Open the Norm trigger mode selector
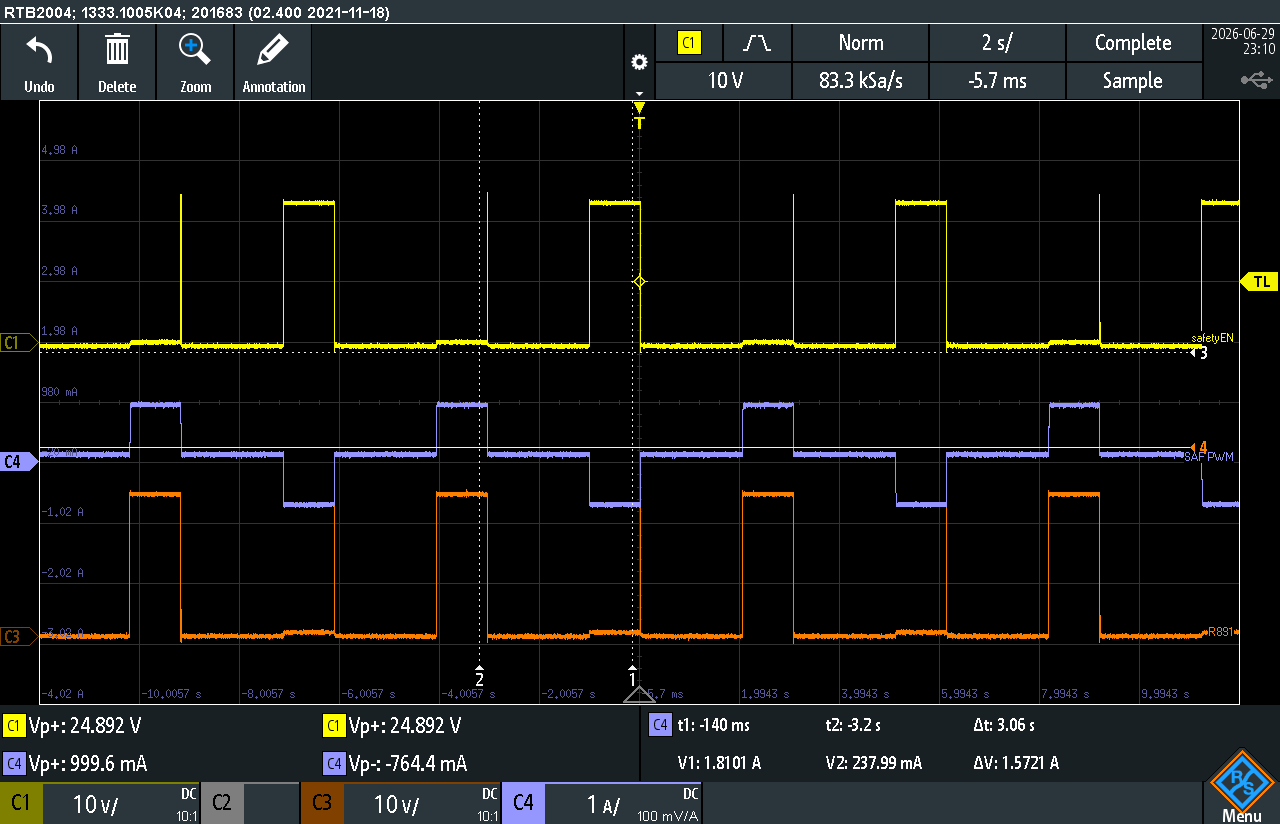 [x=860, y=43]
